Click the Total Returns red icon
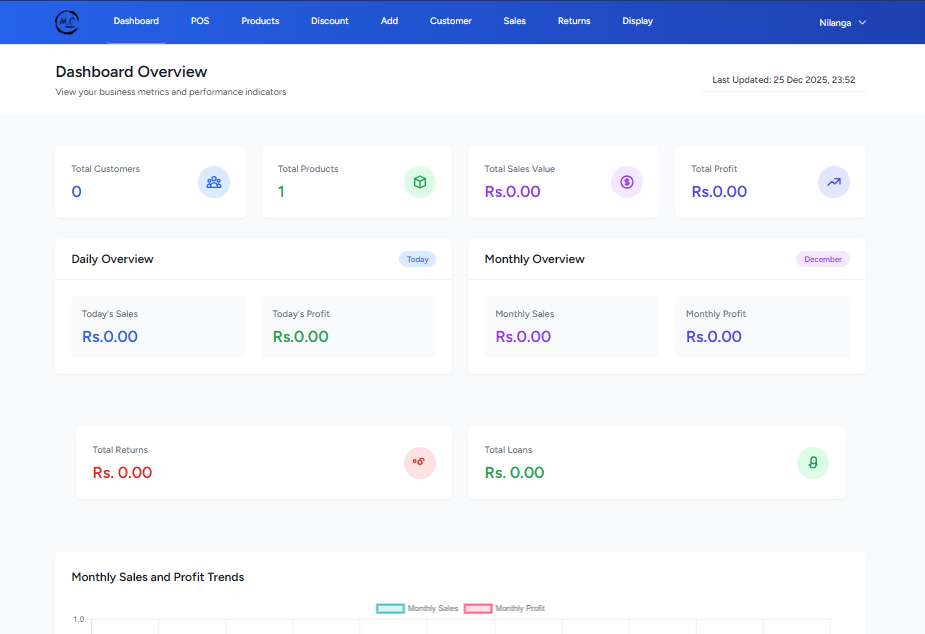 click(420, 463)
